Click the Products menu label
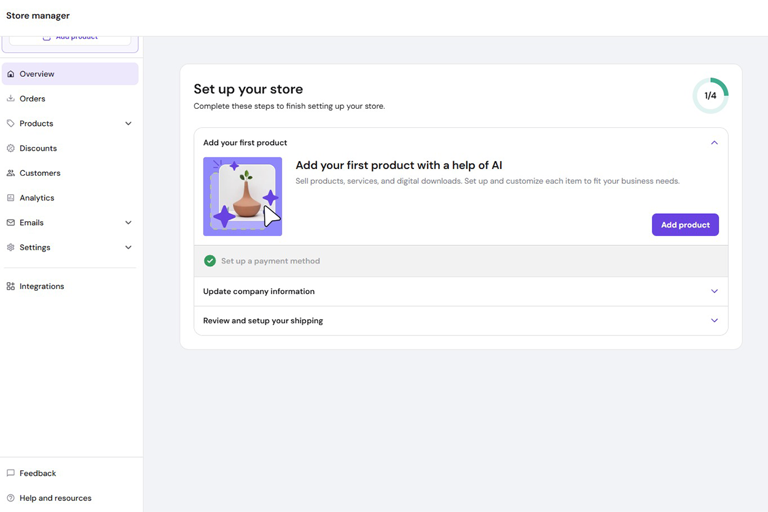This screenshot has height=512, width=768. [x=36, y=123]
